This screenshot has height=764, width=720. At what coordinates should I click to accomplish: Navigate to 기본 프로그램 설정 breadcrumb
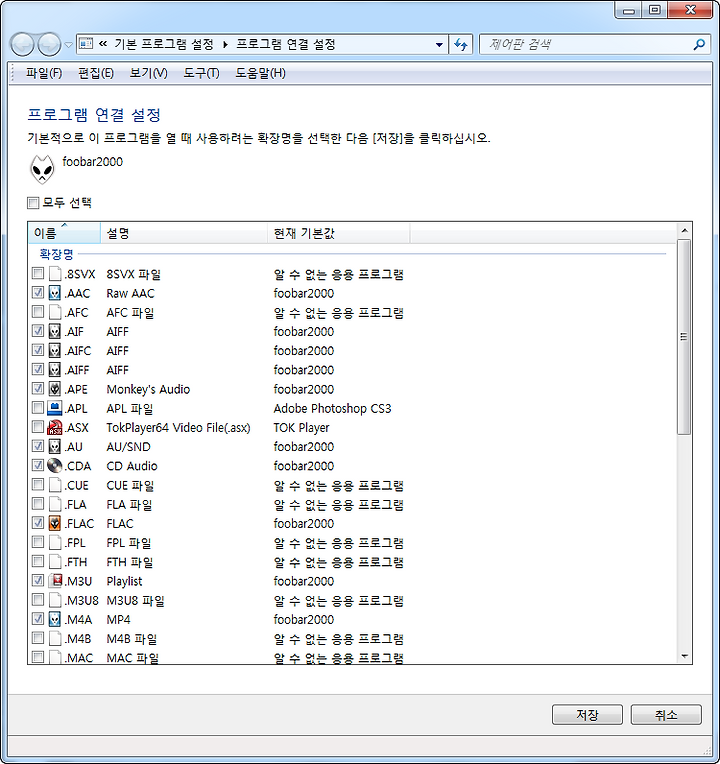(164, 44)
